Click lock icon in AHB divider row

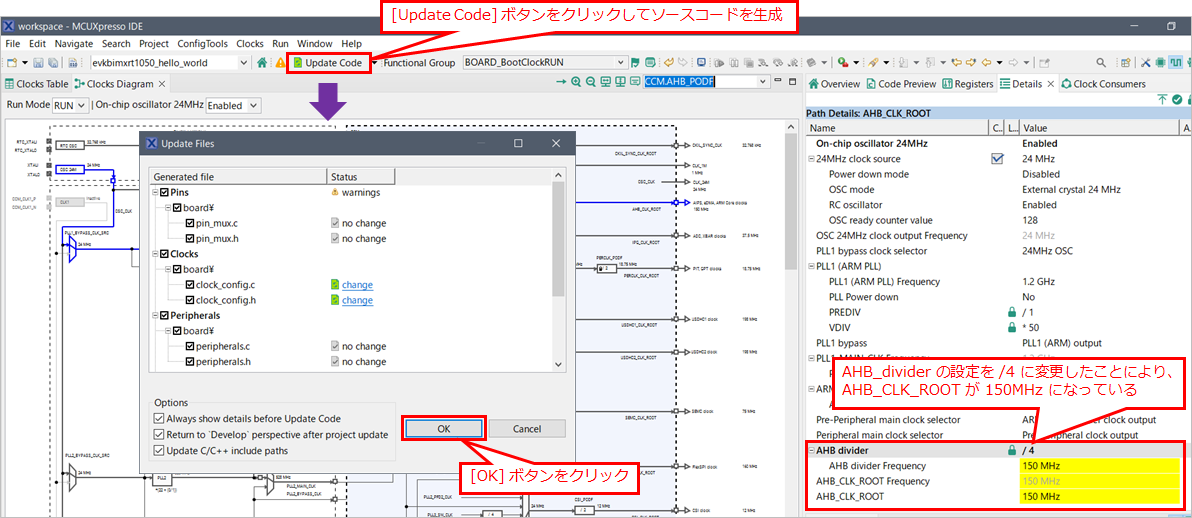click(x=1012, y=450)
